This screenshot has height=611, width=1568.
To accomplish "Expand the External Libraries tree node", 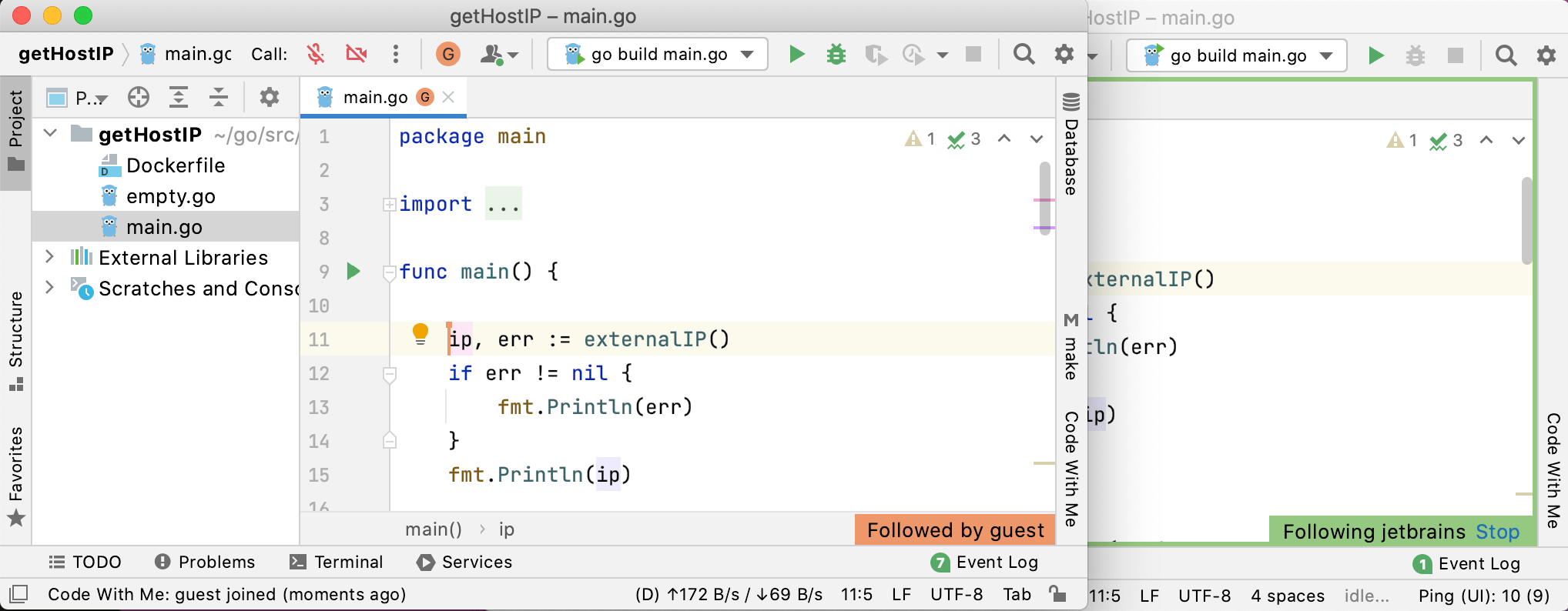I will 49,257.
